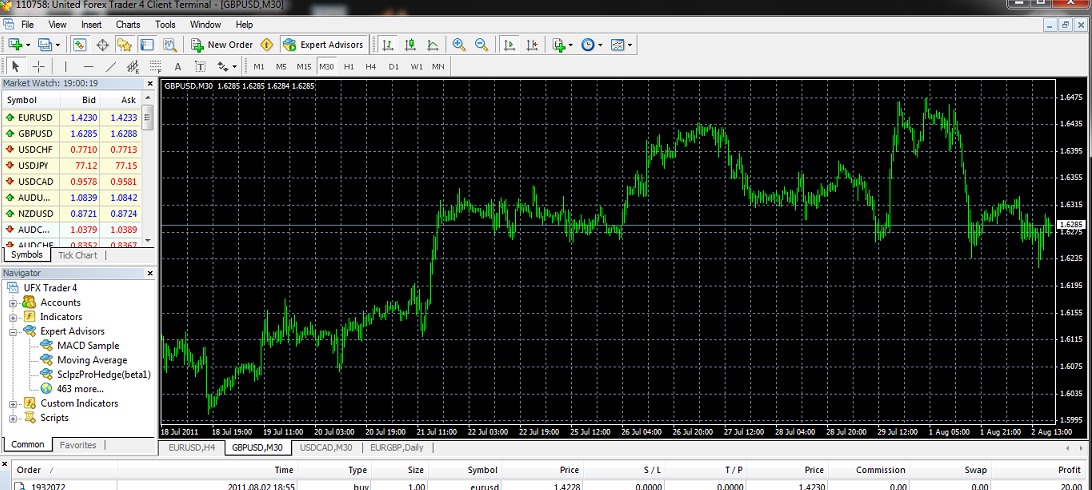Toggle chart shift icon
Viewport: 1092px width, 490px height.
point(532,45)
